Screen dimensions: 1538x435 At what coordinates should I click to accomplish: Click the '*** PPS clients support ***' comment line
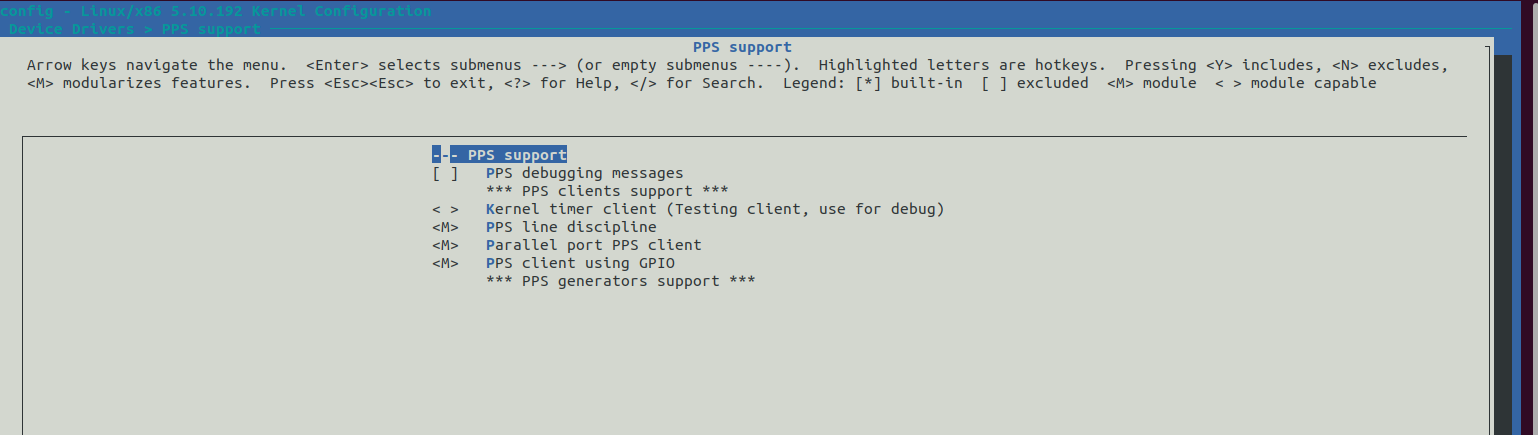pyautogui.click(x=607, y=191)
